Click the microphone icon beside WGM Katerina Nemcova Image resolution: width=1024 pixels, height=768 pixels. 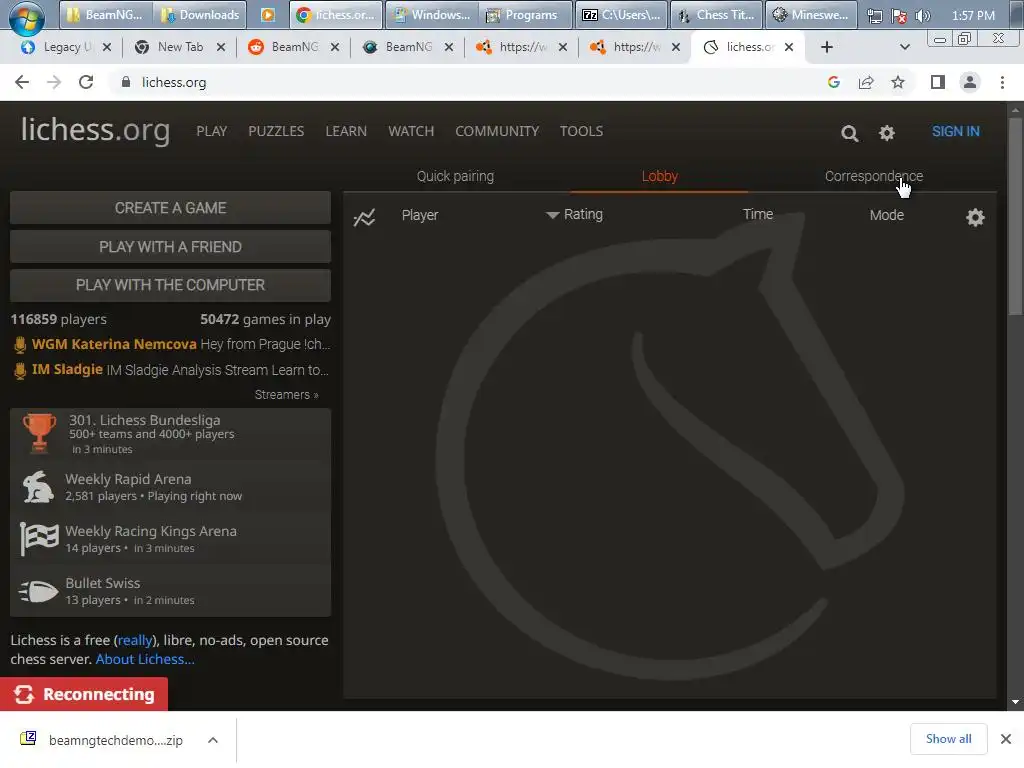(x=20, y=344)
